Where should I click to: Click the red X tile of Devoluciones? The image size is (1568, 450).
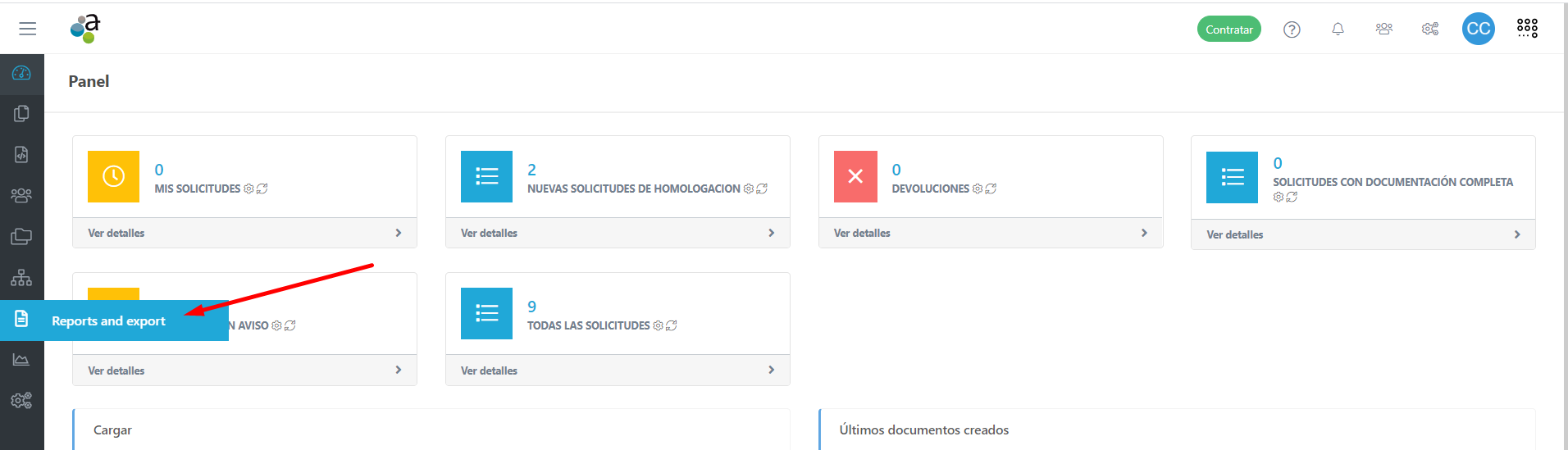(x=855, y=176)
